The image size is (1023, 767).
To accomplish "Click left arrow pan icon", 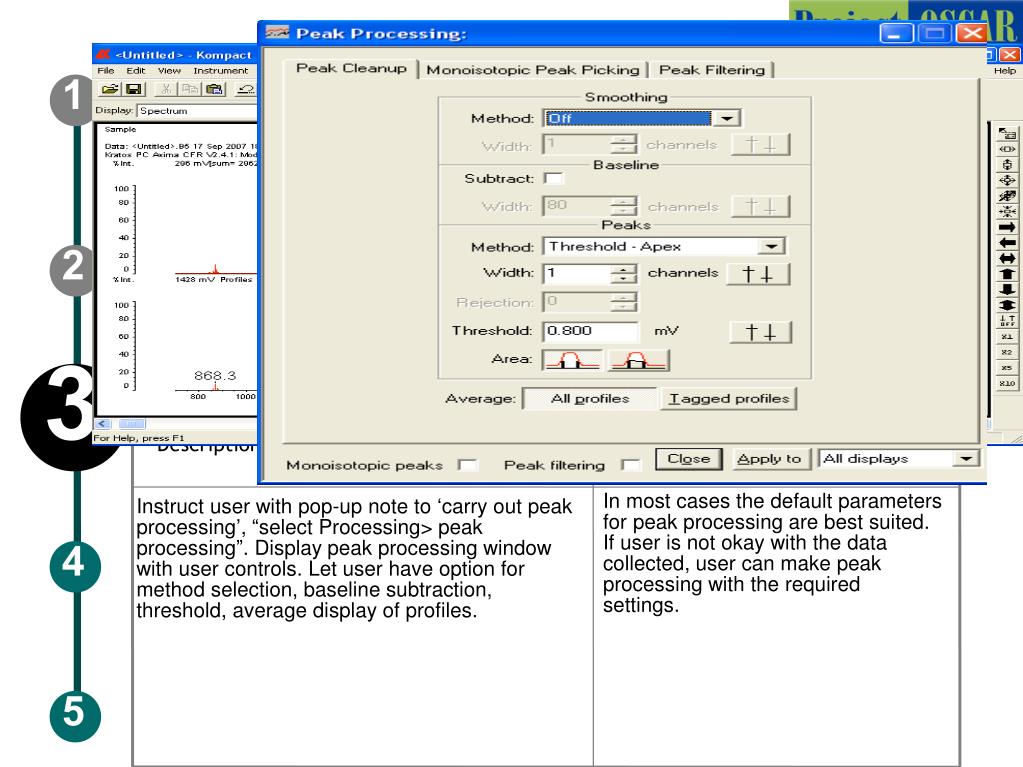I will (x=1007, y=243).
